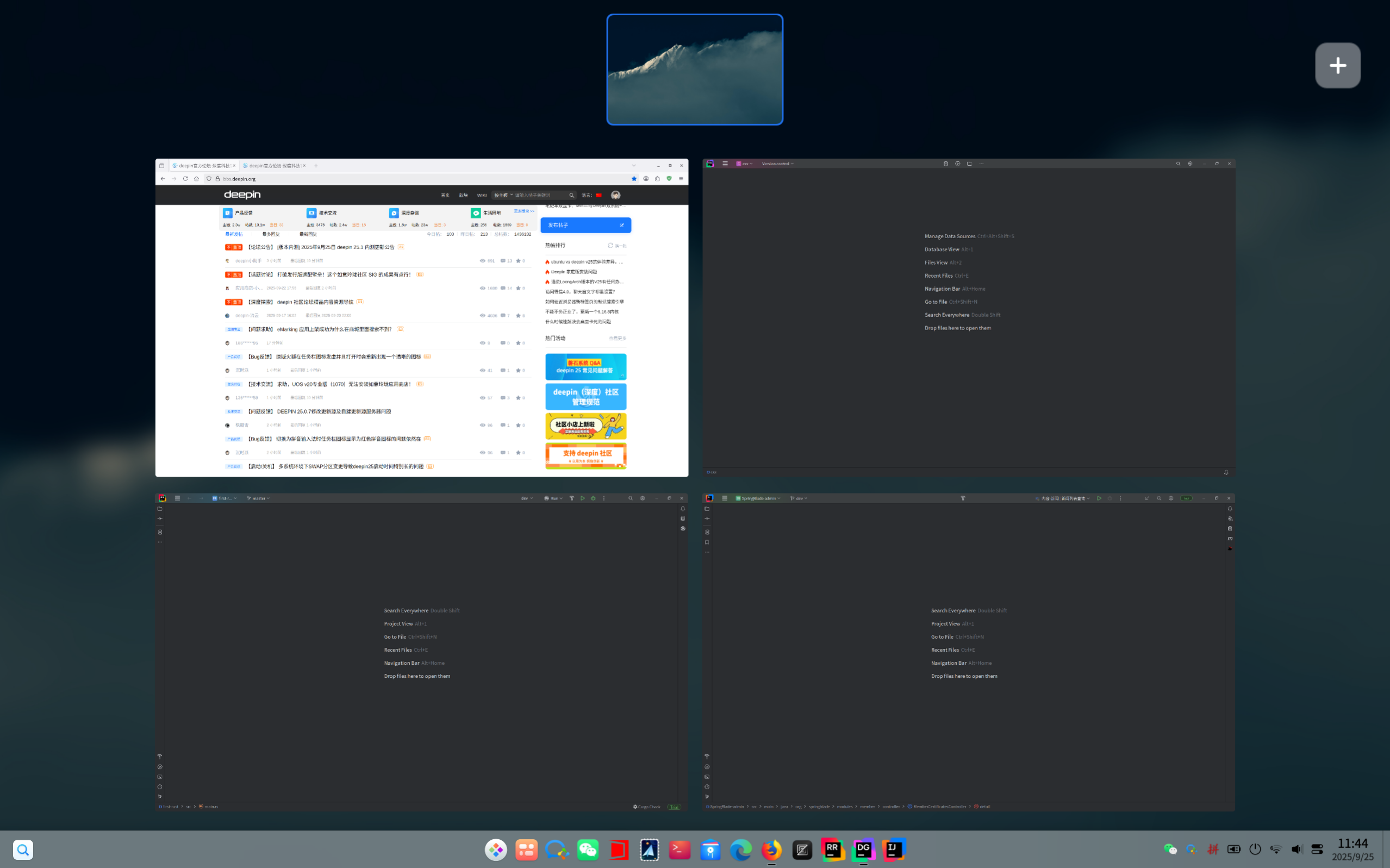Open the Zed editor dock icon
1390x868 pixels.
[x=802, y=850]
